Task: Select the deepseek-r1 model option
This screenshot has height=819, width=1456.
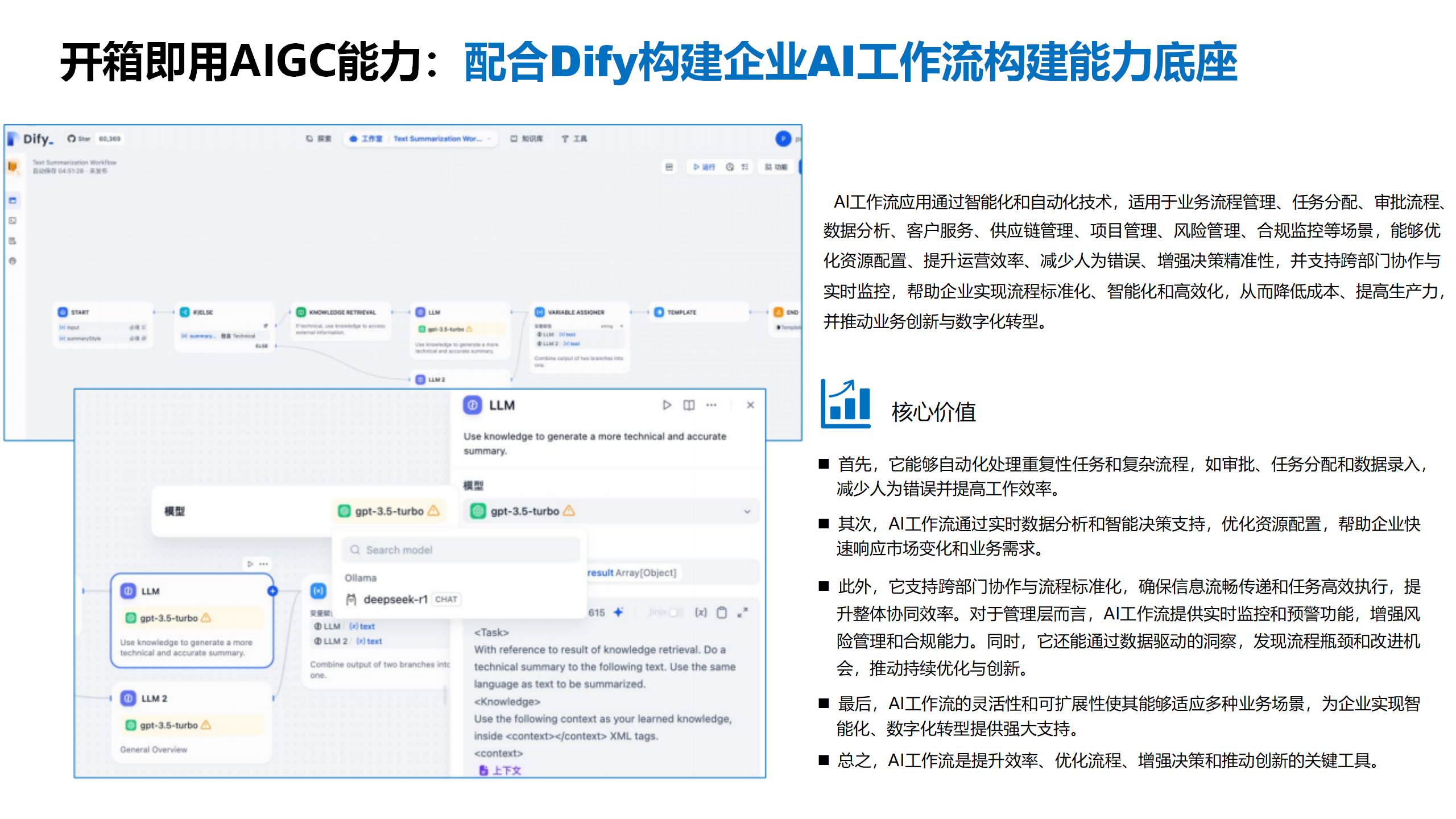Action: (x=395, y=599)
